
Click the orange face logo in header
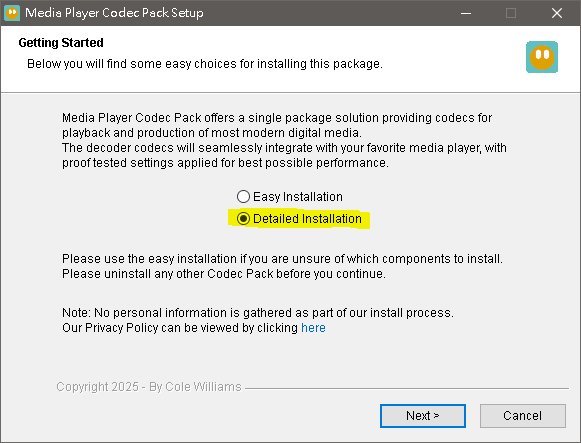click(x=542, y=57)
